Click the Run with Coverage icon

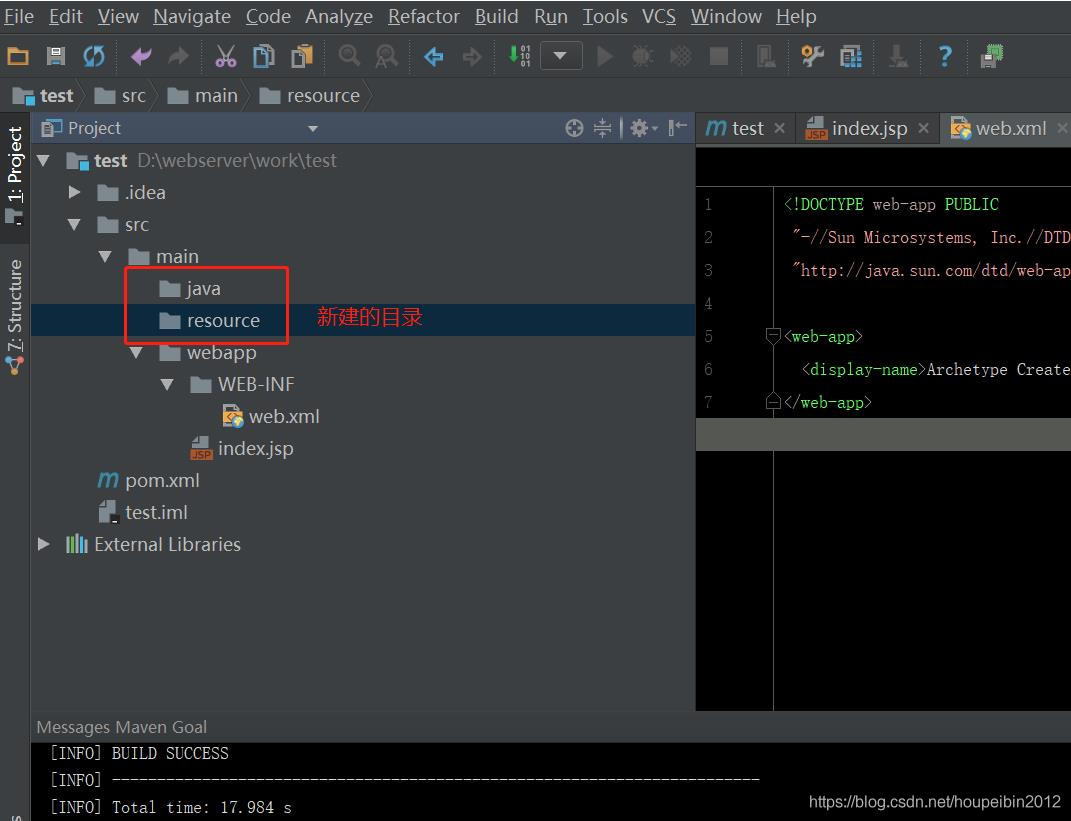pos(680,56)
